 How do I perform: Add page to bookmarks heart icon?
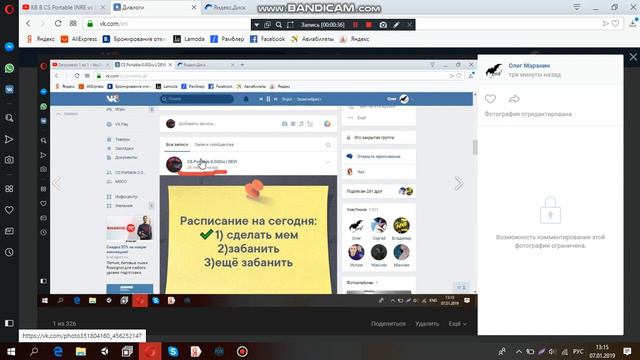616,24
